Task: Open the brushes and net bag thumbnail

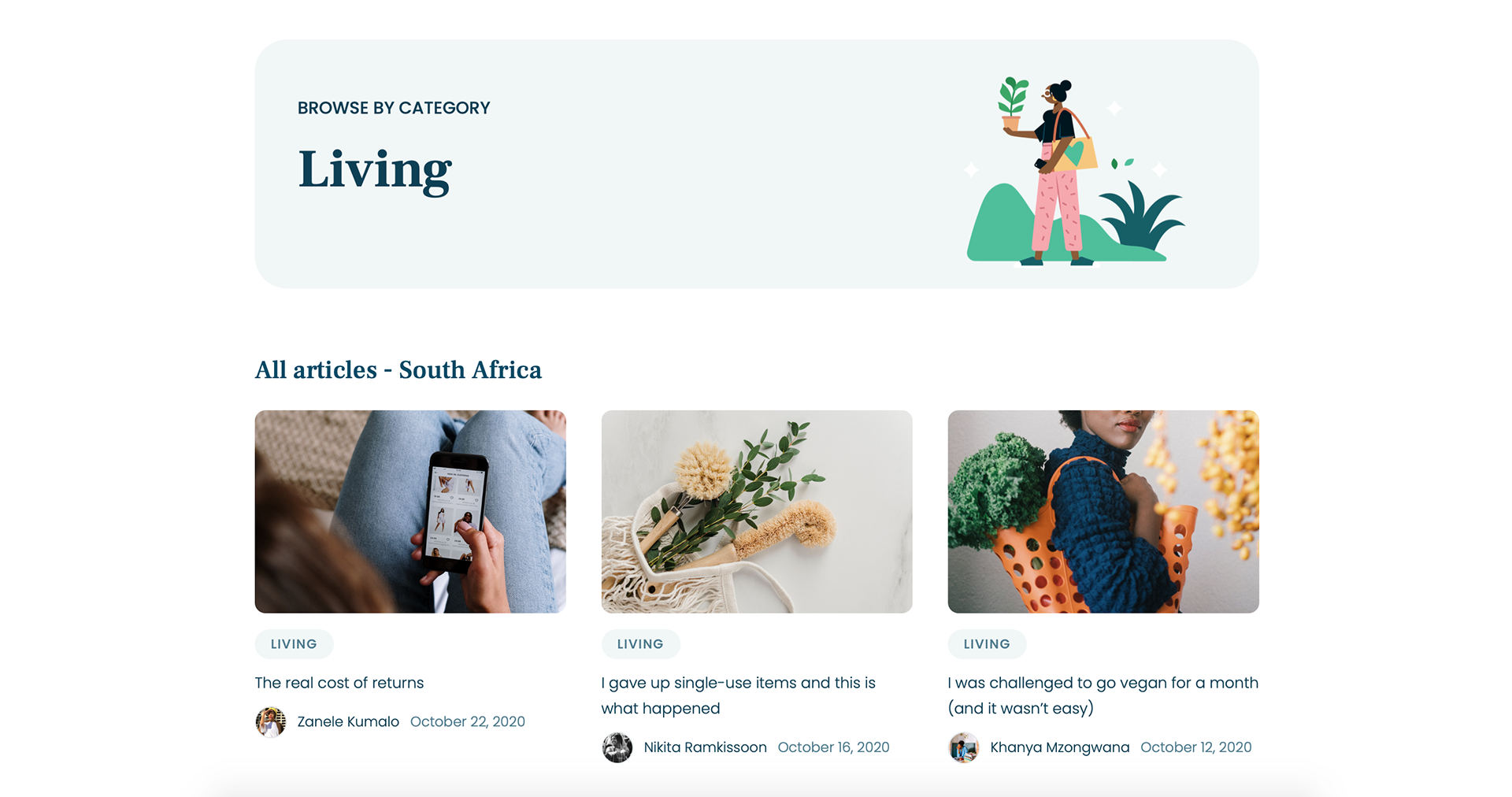Action: (x=757, y=511)
